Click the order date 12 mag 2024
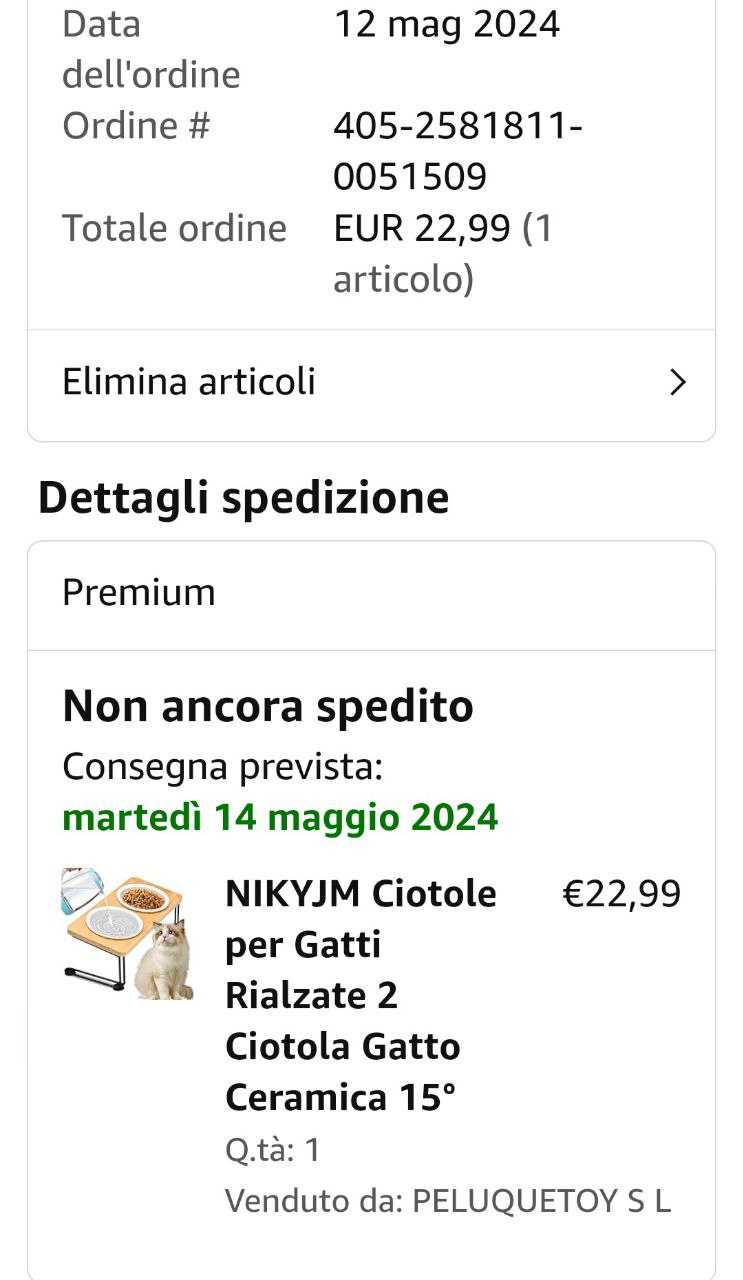The width and height of the screenshot is (743, 1280). click(x=446, y=24)
